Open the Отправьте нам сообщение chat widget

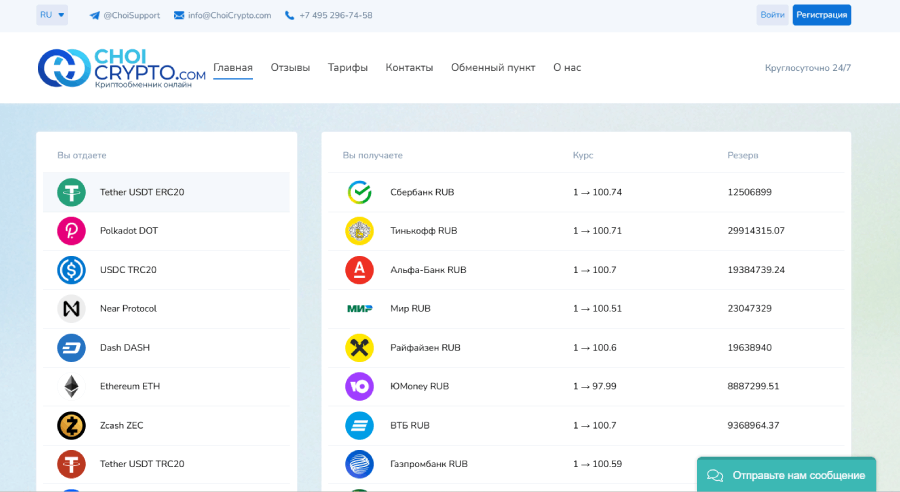pos(786,475)
